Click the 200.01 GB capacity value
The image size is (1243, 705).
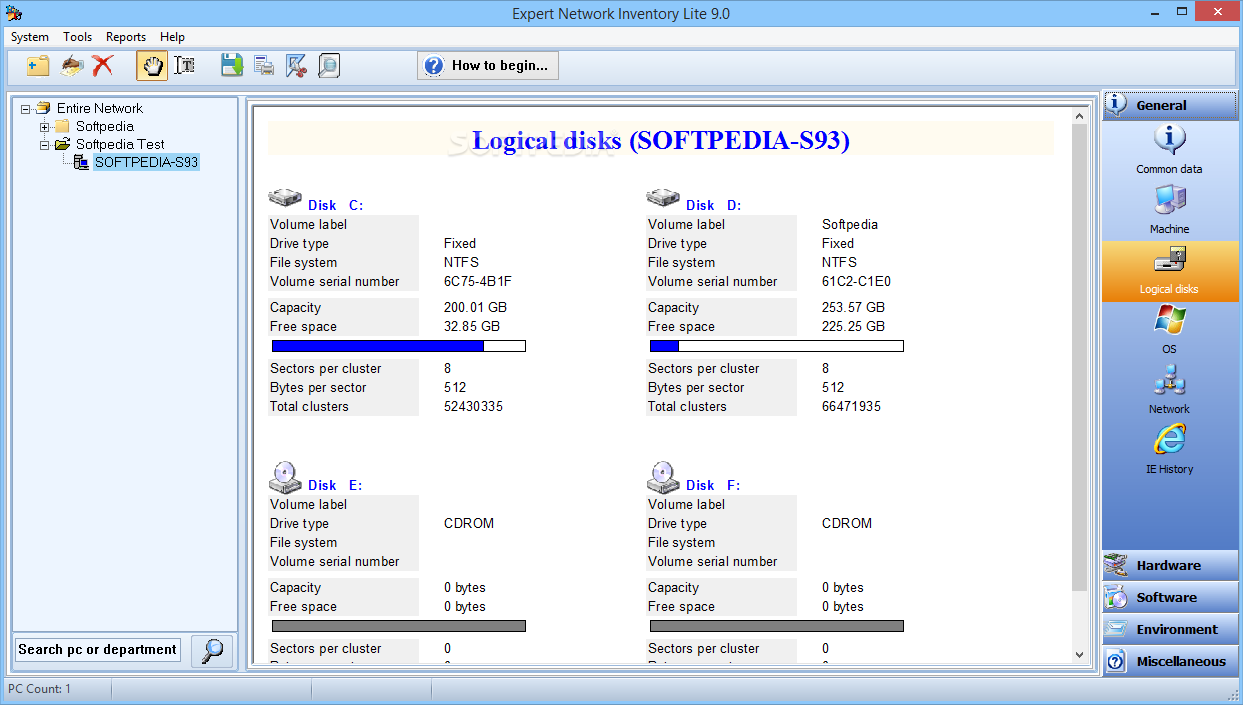[x=476, y=307]
